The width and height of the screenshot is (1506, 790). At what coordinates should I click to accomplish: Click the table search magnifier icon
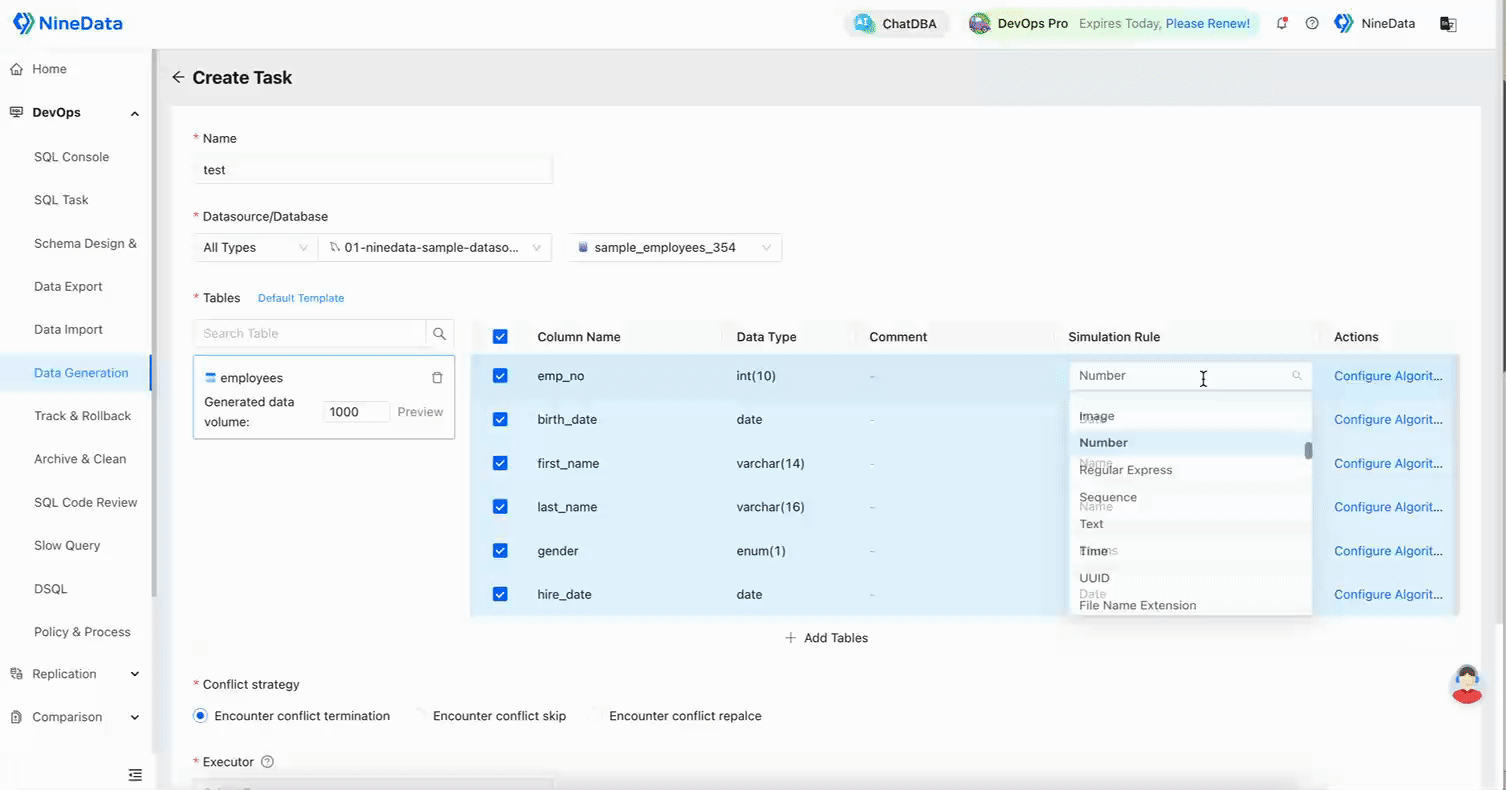(x=439, y=334)
